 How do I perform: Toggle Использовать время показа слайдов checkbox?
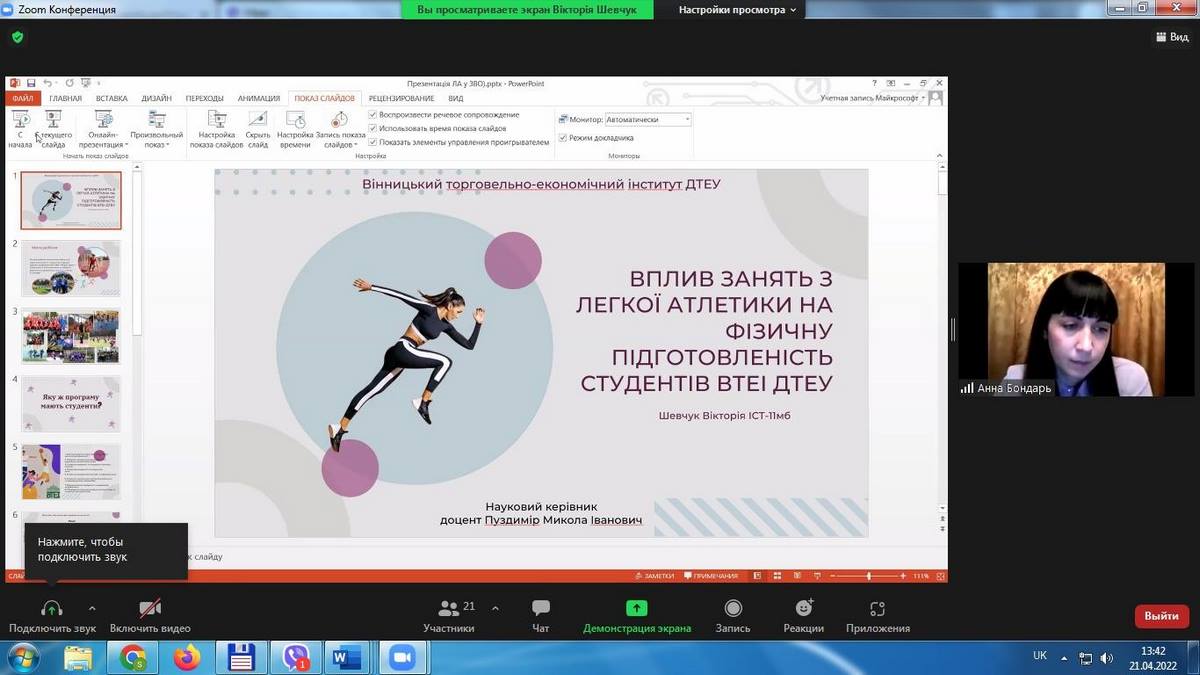coord(373,129)
